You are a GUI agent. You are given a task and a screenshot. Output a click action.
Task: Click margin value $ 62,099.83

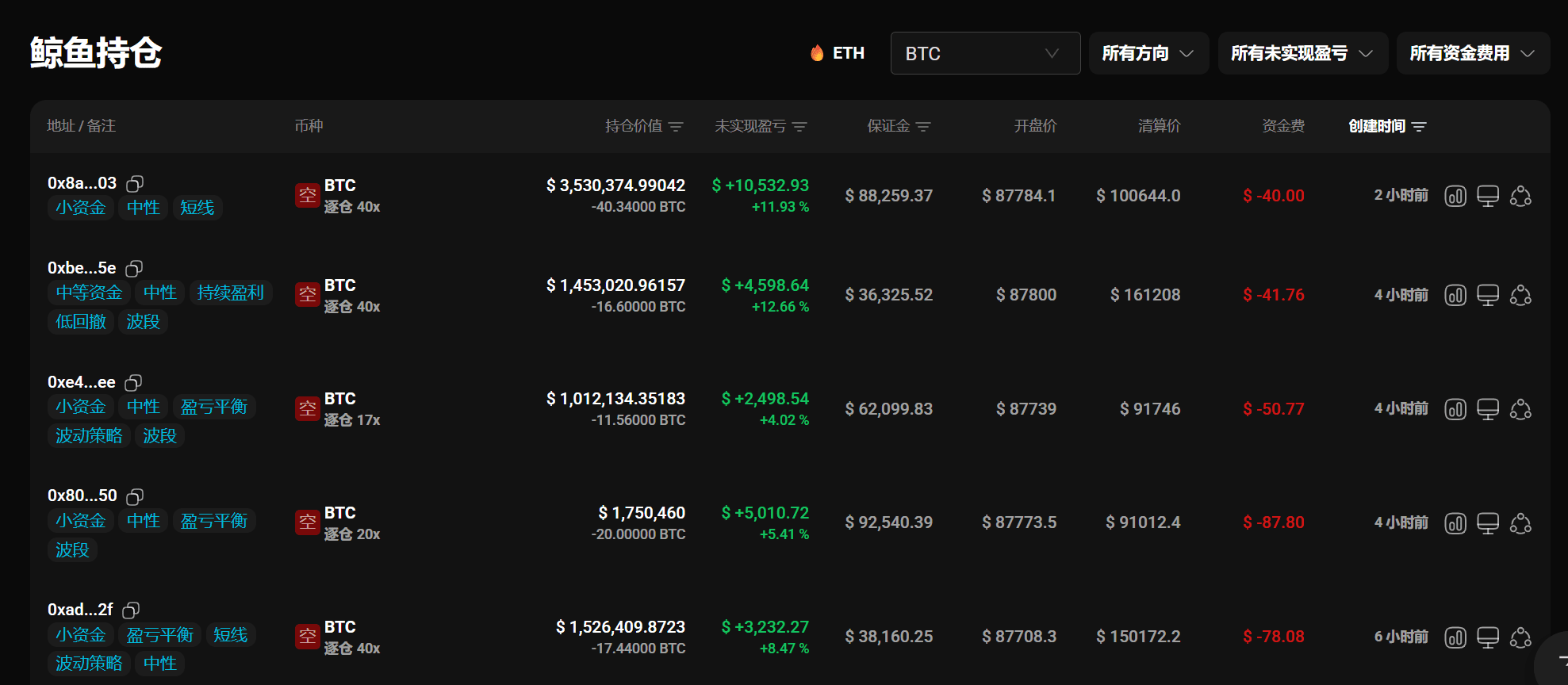pyautogui.click(x=888, y=409)
